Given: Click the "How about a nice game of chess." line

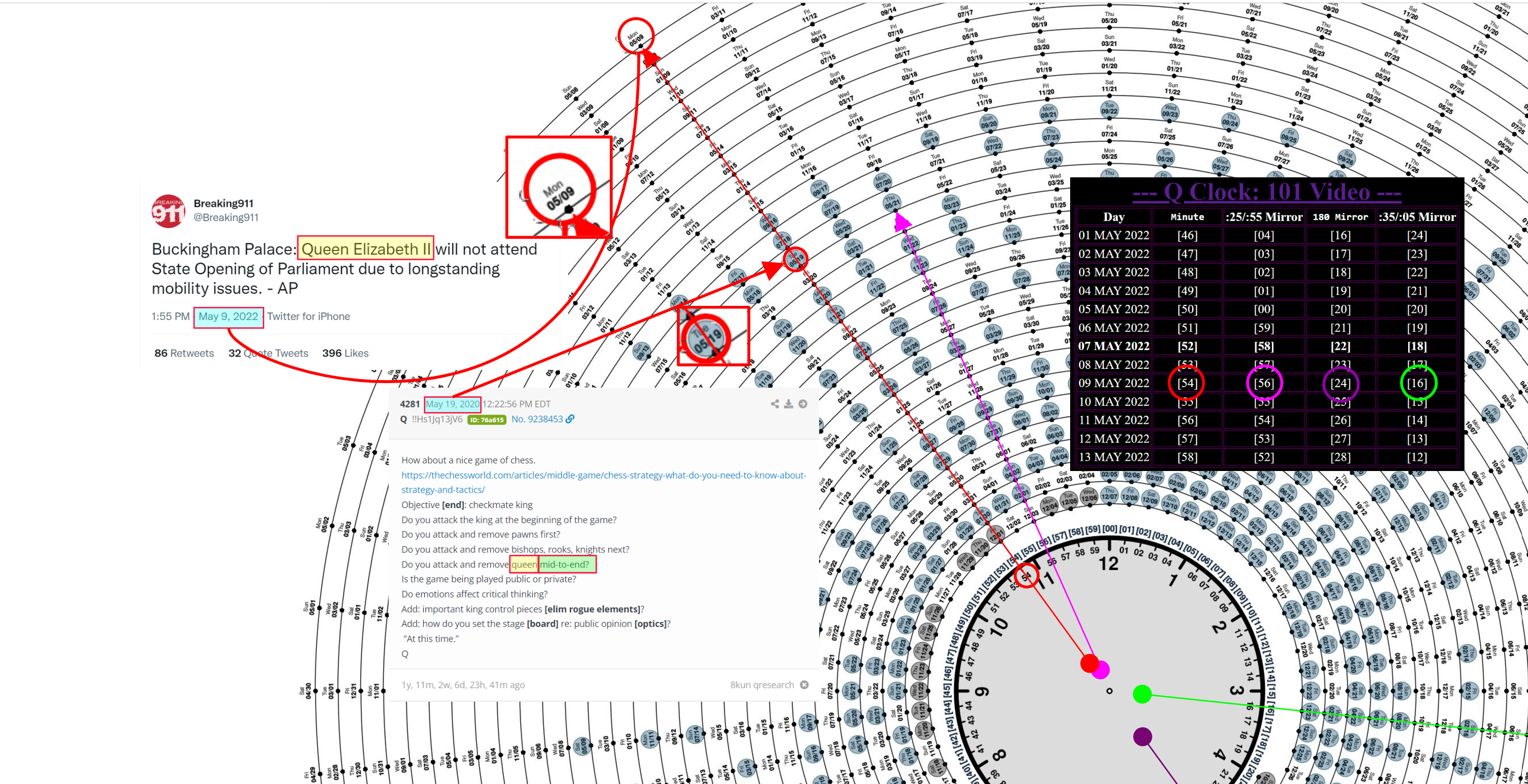Looking at the screenshot, I should (468, 460).
